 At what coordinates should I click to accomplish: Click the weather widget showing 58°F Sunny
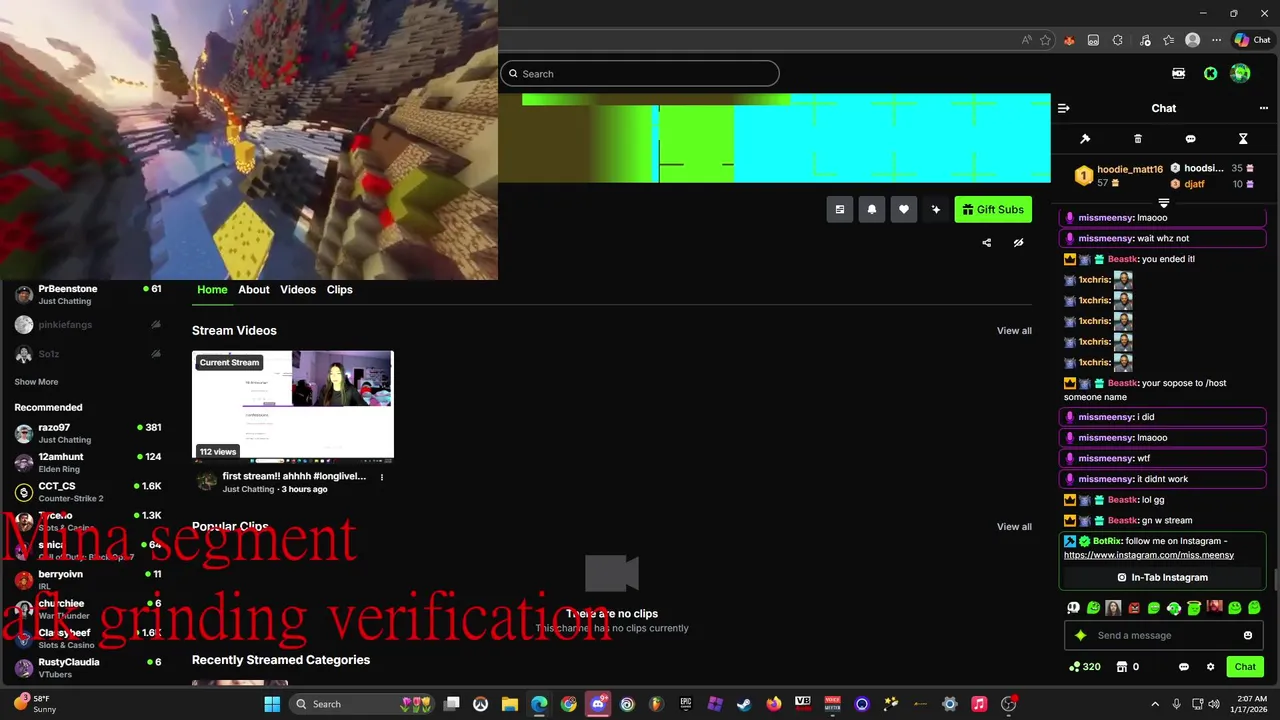tap(35, 703)
